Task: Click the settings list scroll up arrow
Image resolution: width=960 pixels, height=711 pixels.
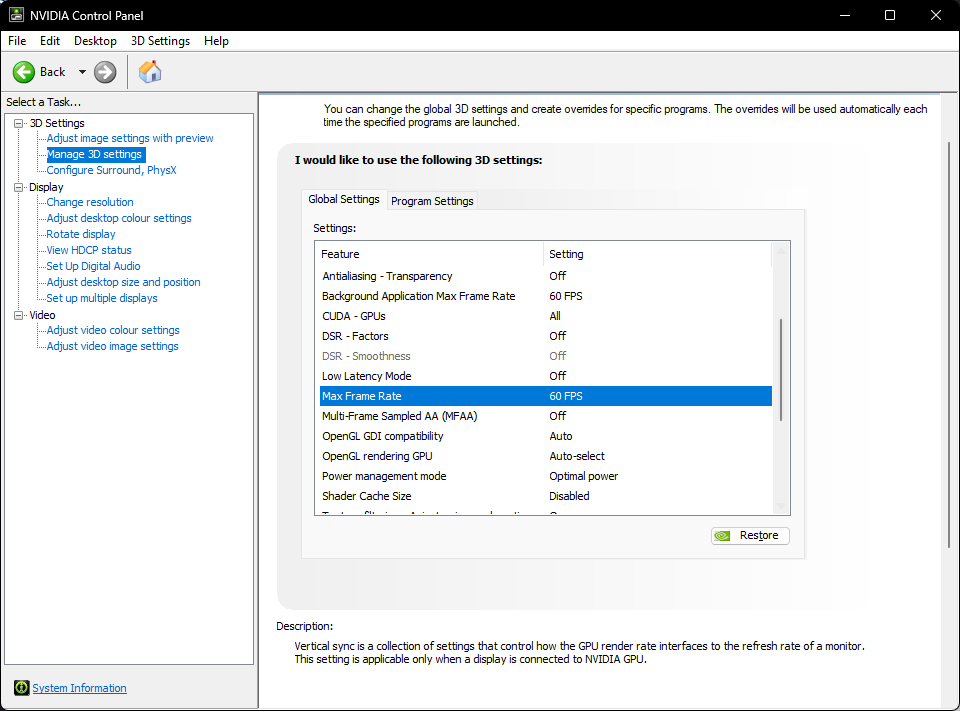Action: pyautogui.click(x=781, y=250)
